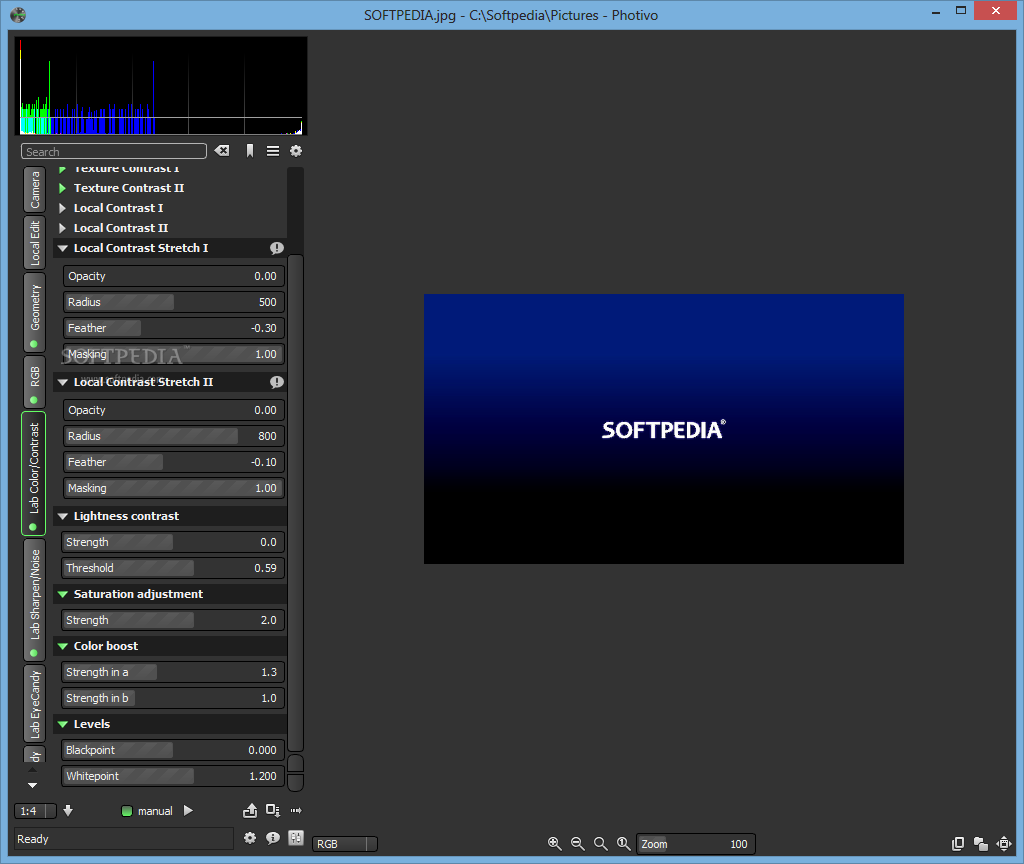Collapse the Local Contrast Stretch I section
This screenshot has height=864, width=1024.
click(x=63, y=248)
